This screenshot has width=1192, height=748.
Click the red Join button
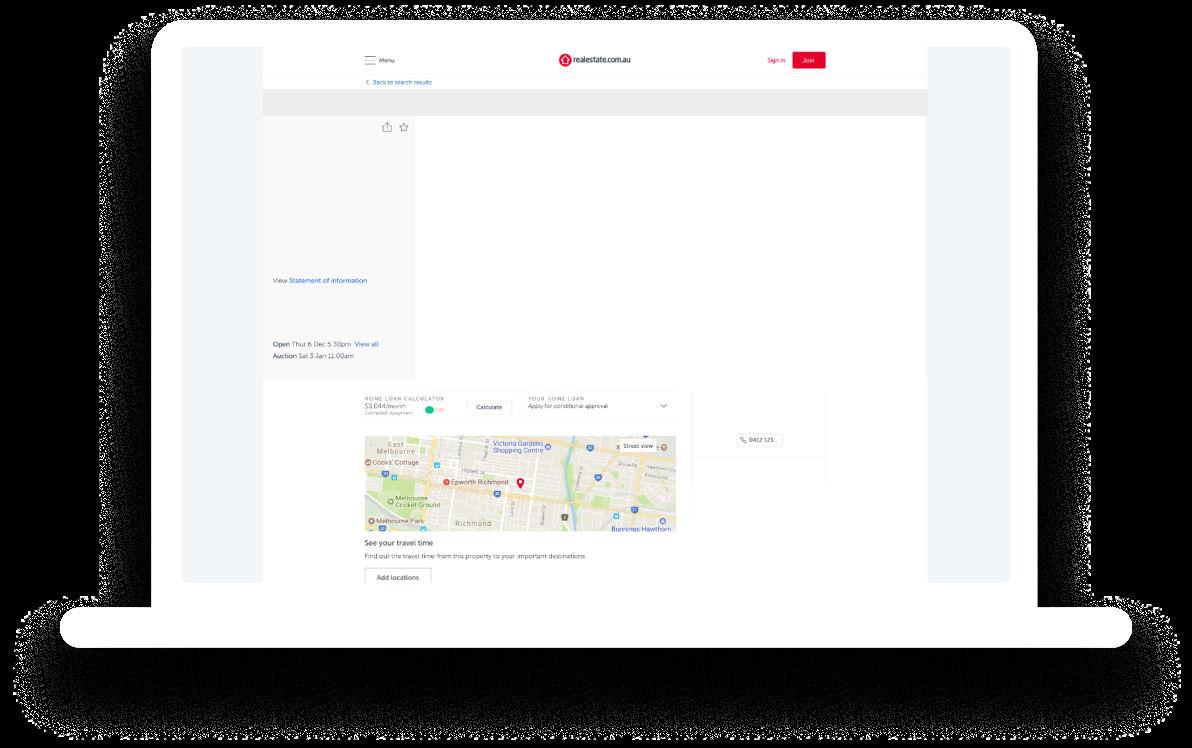click(x=808, y=60)
